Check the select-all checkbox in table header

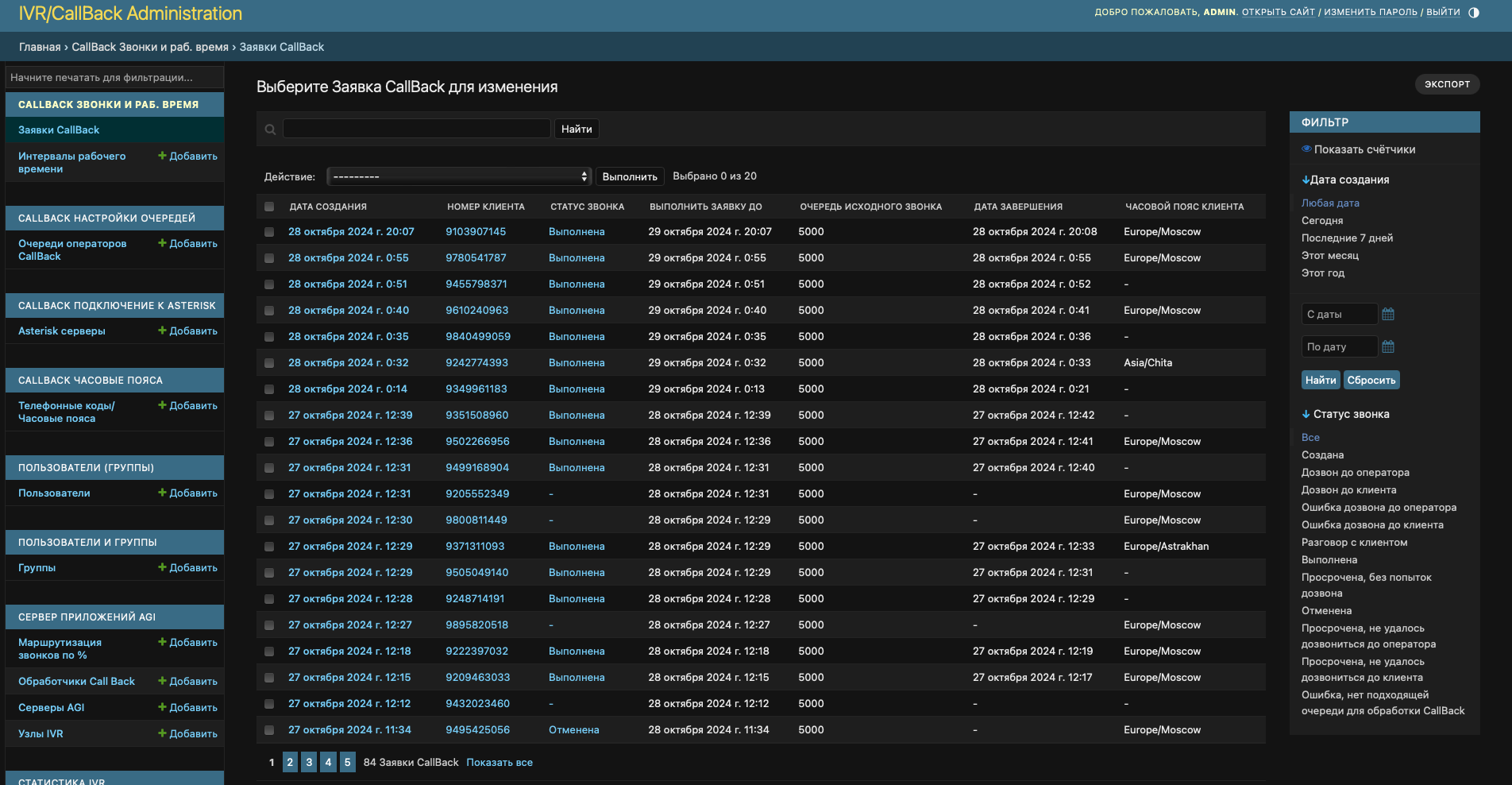(269, 207)
